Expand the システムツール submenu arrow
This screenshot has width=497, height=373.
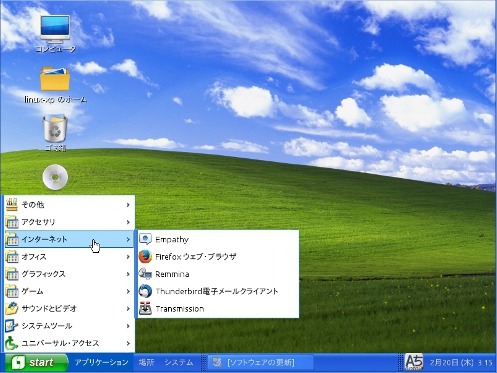click(x=128, y=326)
